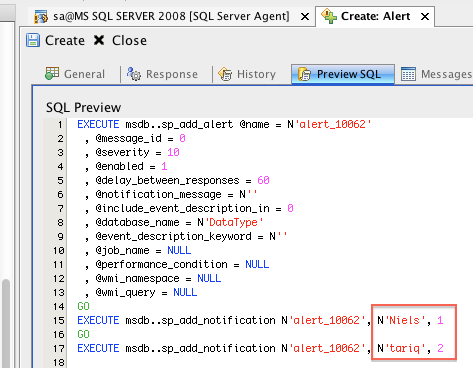Click the Close button label
Viewport: 473px width, 368px height.
tap(129, 41)
